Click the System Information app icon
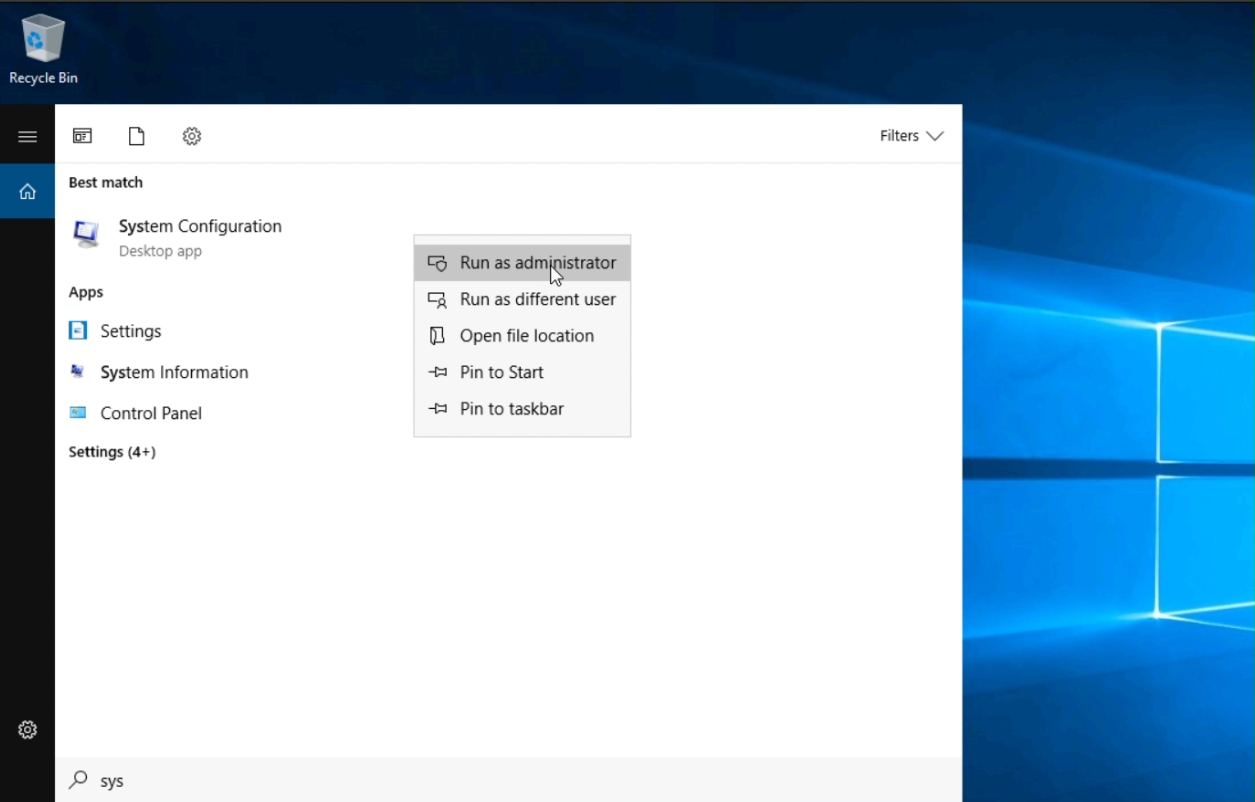This screenshot has height=802, width=1255. 78,372
